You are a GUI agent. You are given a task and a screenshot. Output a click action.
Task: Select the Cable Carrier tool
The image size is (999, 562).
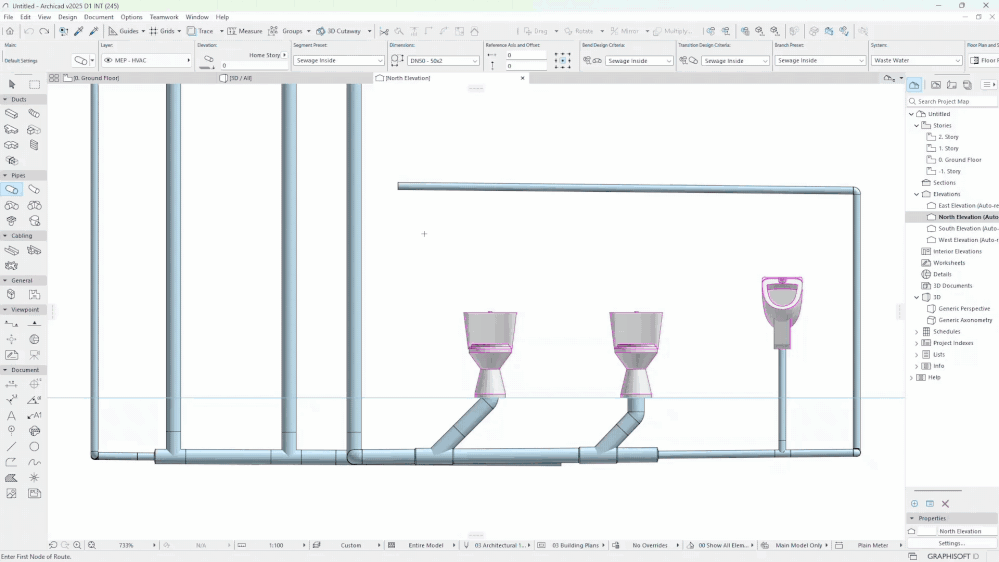coord(11,250)
